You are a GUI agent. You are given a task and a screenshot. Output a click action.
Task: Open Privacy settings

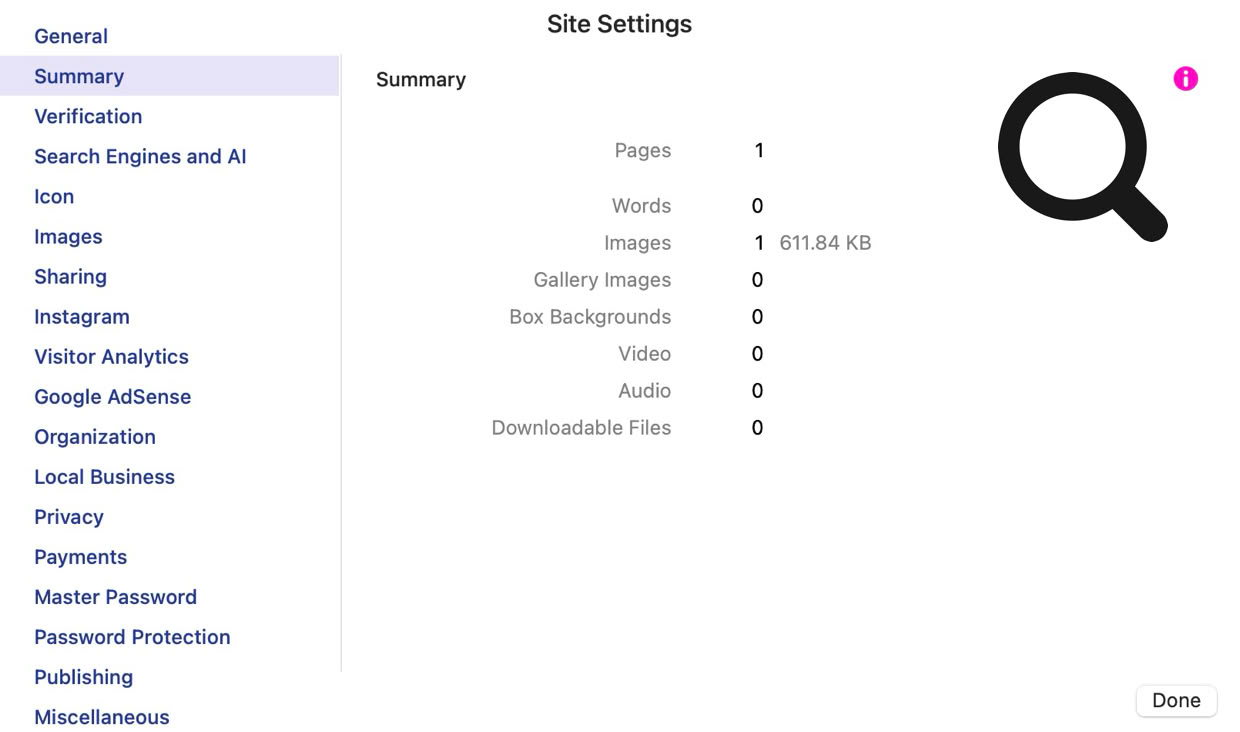[x=69, y=516]
